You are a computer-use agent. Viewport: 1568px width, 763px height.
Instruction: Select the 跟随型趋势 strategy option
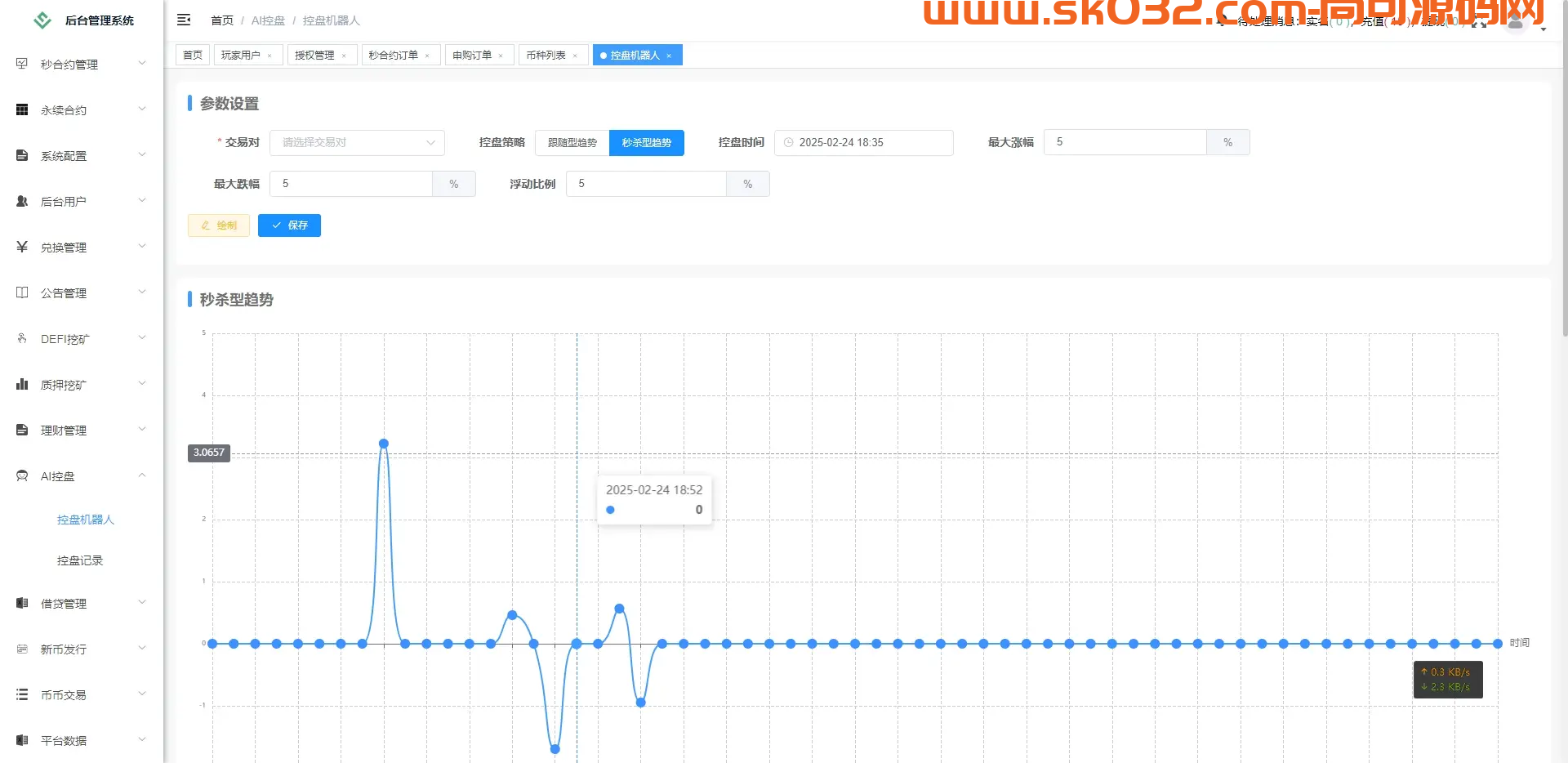pos(570,142)
